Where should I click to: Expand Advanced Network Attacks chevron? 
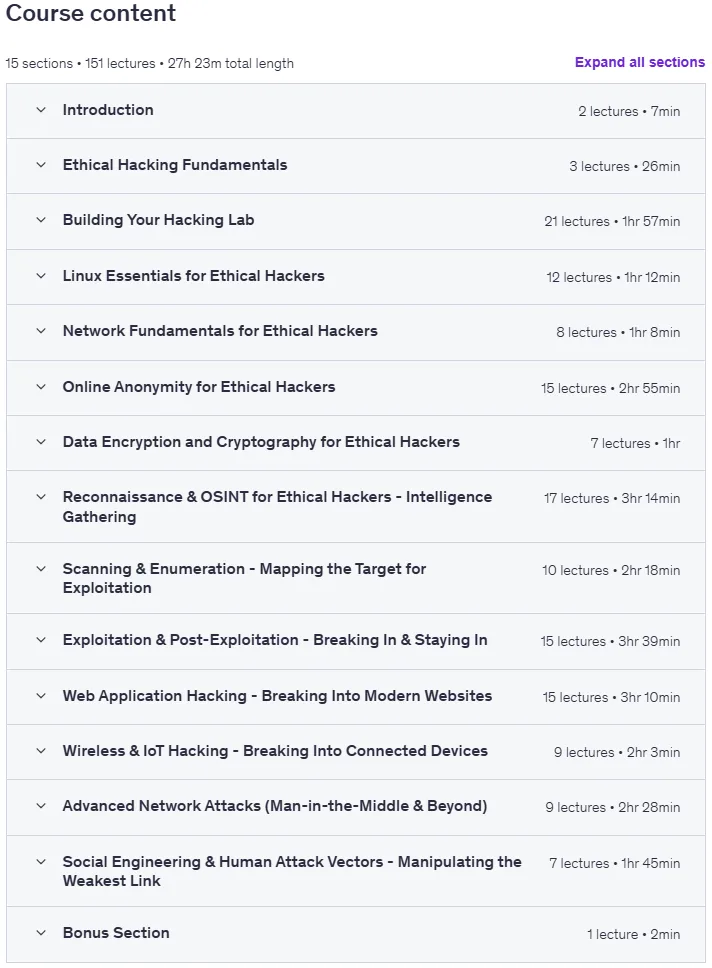coord(41,806)
